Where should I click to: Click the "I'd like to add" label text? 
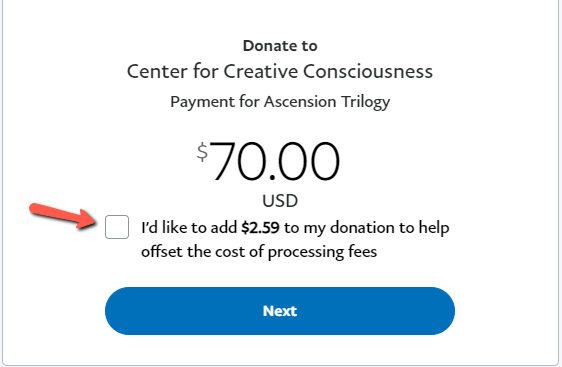pyautogui.click(x=189, y=228)
